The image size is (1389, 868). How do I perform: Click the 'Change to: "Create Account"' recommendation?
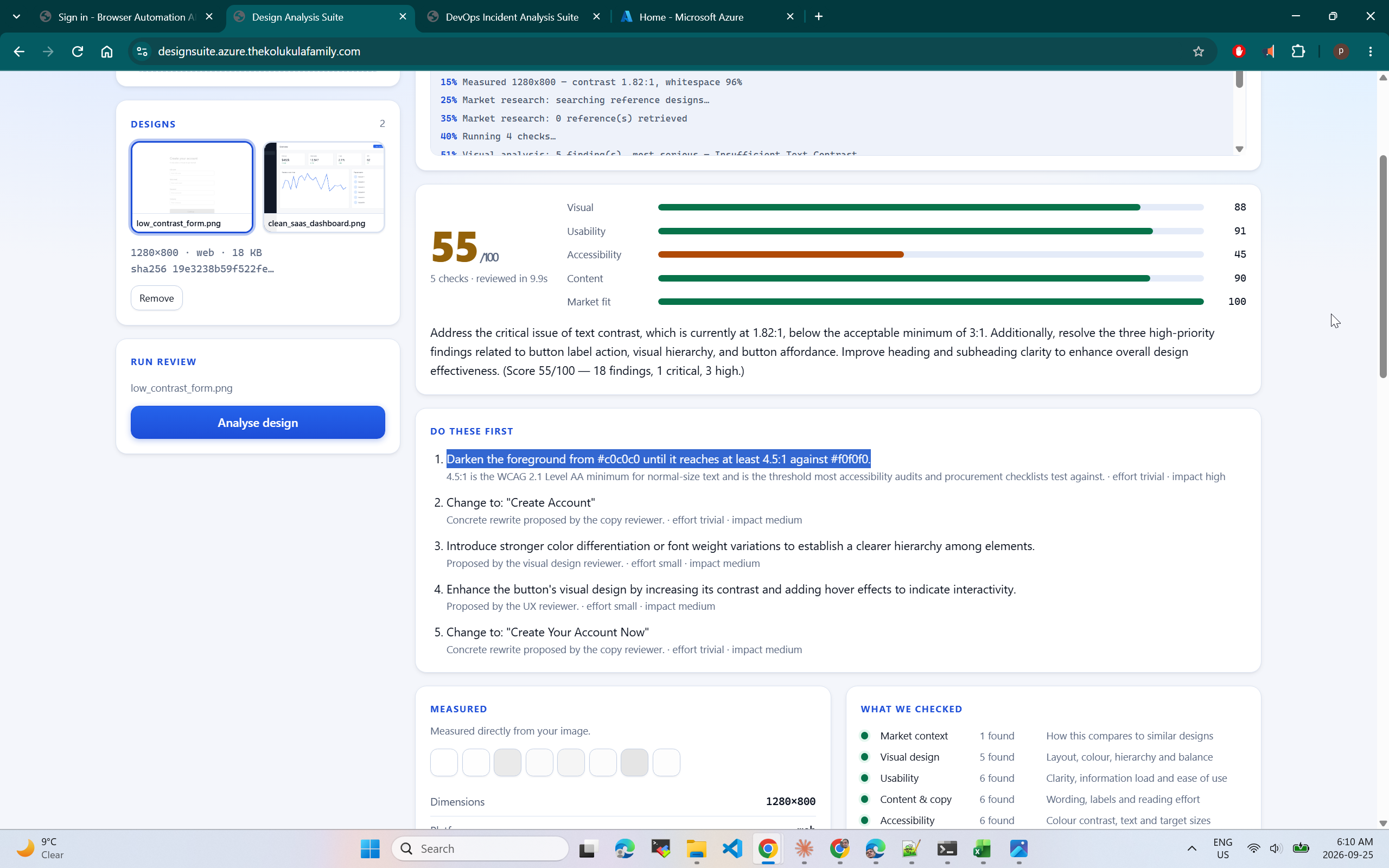pyautogui.click(x=520, y=502)
